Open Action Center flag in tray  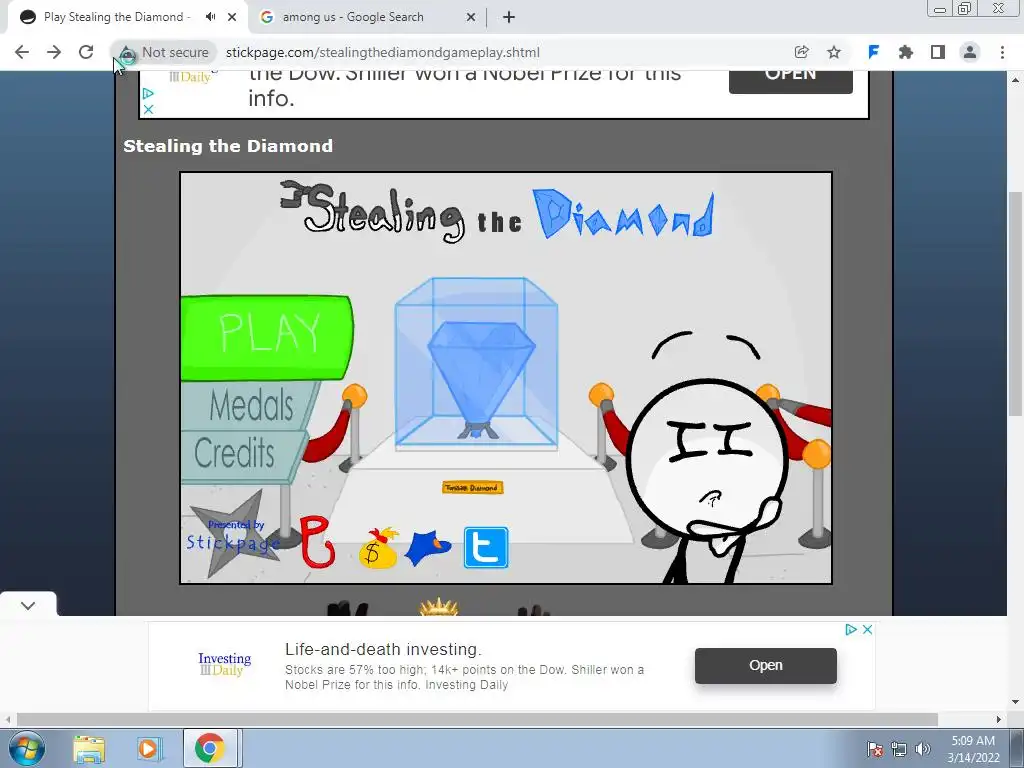(x=875, y=749)
